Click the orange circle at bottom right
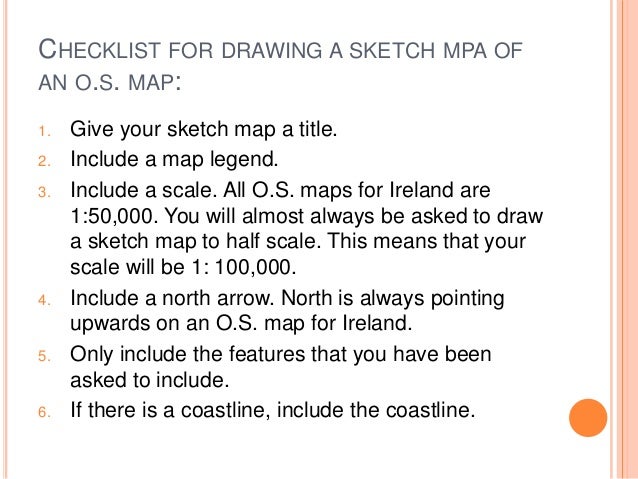 coord(588,418)
